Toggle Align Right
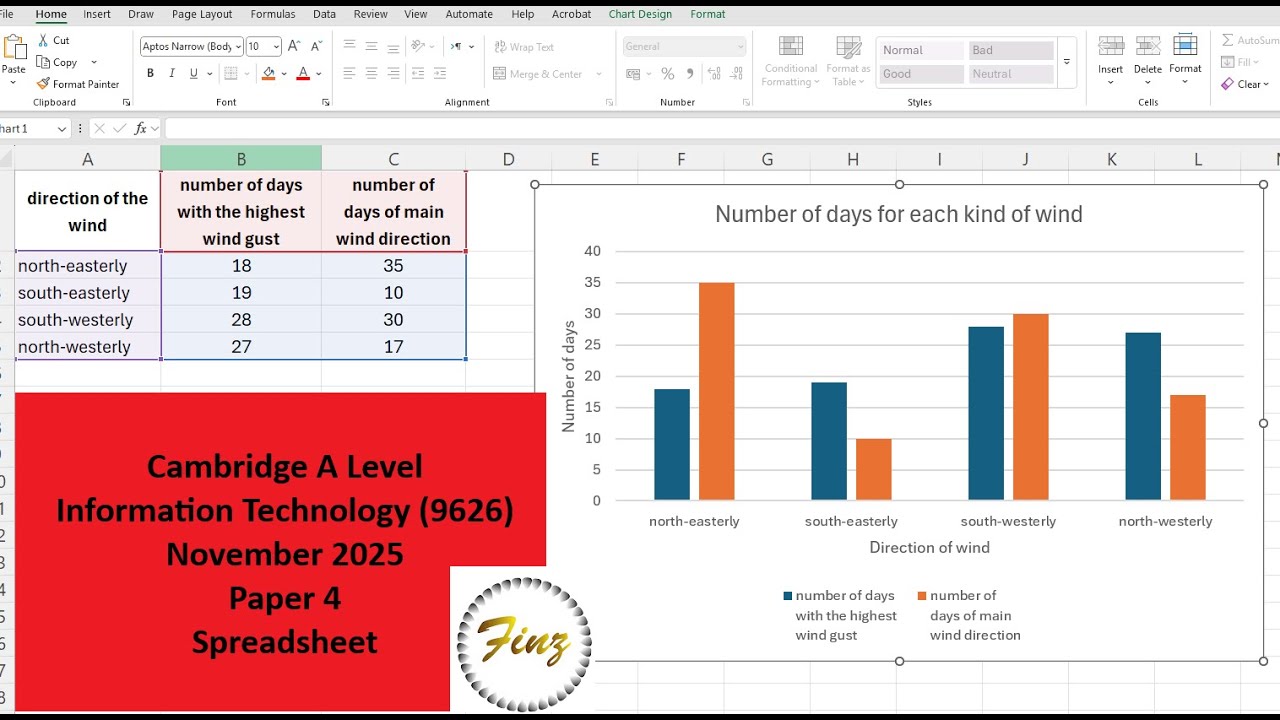1280x720 pixels. pos(393,73)
